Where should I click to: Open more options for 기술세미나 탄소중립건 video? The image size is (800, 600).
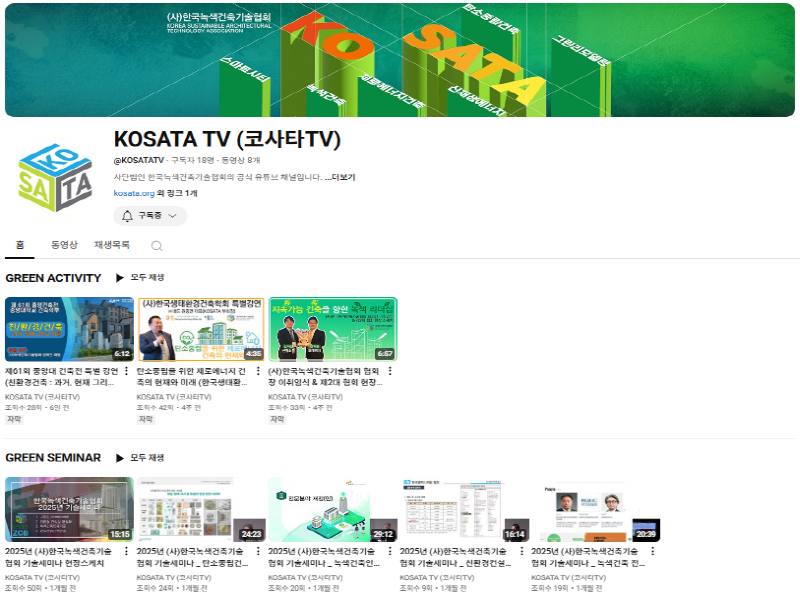258,552
